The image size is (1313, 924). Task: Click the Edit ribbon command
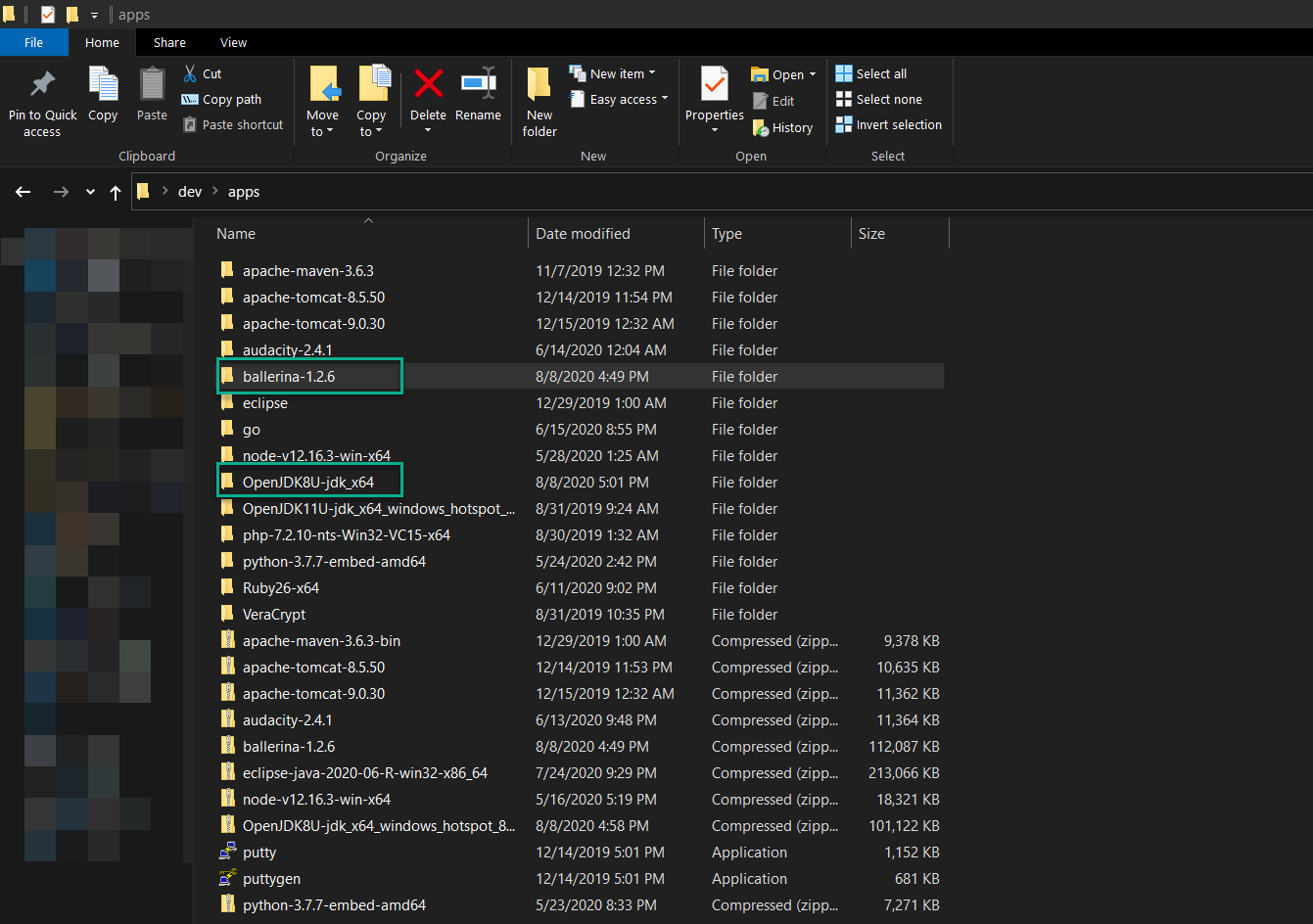[774, 101]
